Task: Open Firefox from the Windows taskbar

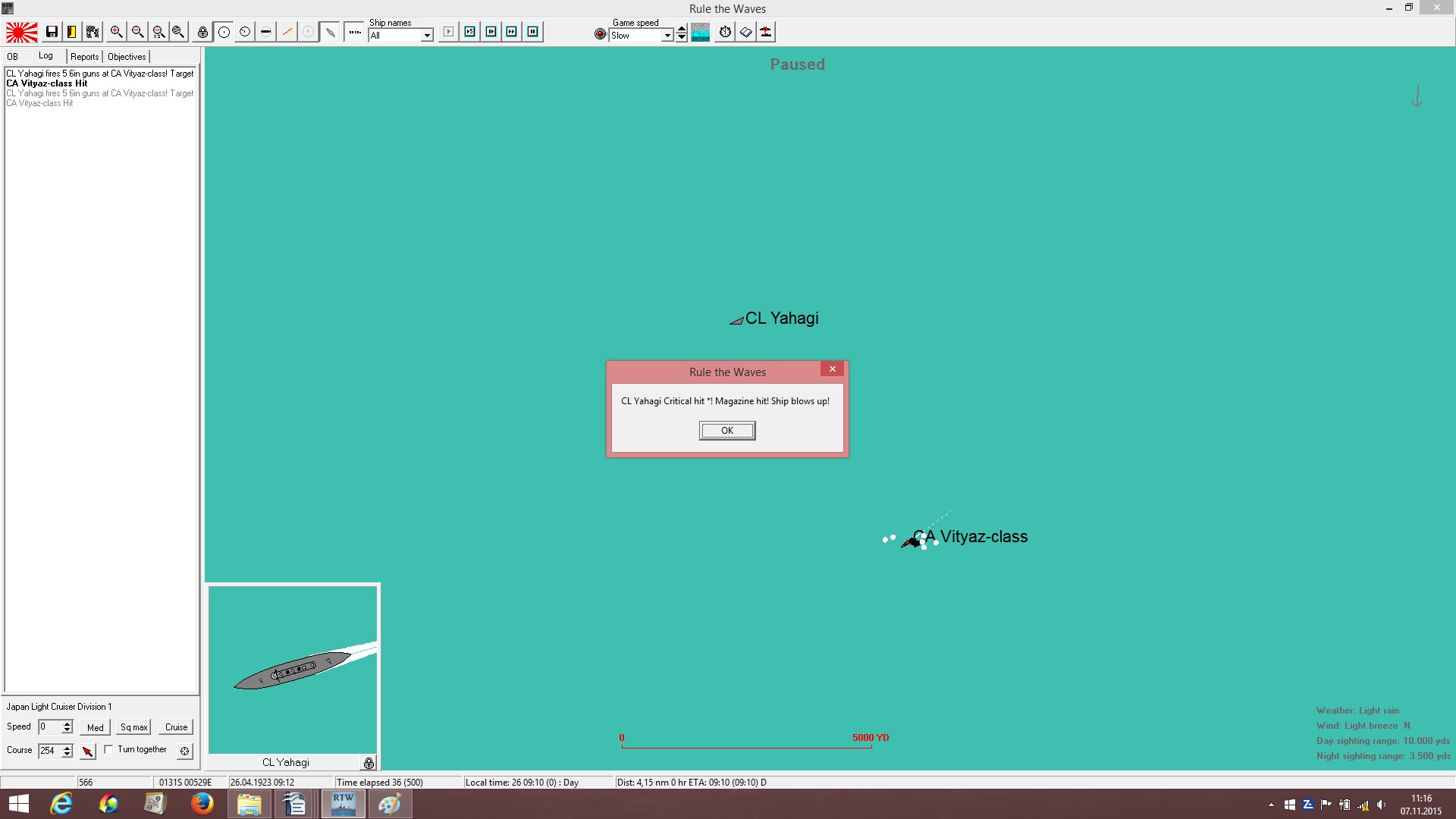Action: [x=202, y=804]
